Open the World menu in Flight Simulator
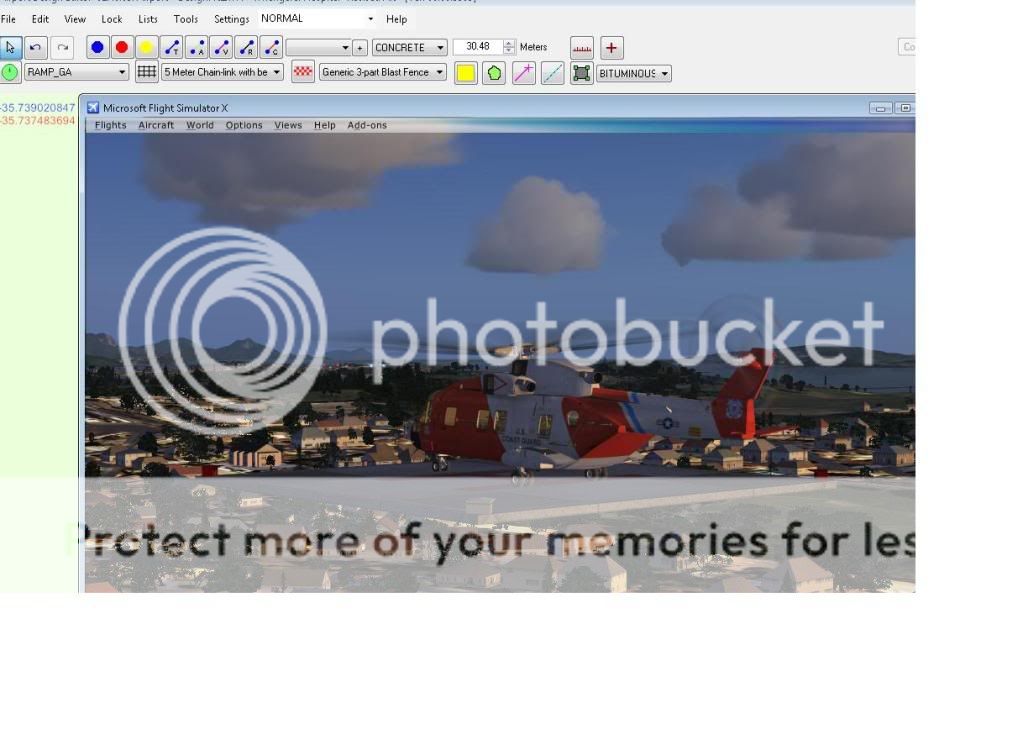The height and width of the screenshot is (739, 1023). point(200,125)
